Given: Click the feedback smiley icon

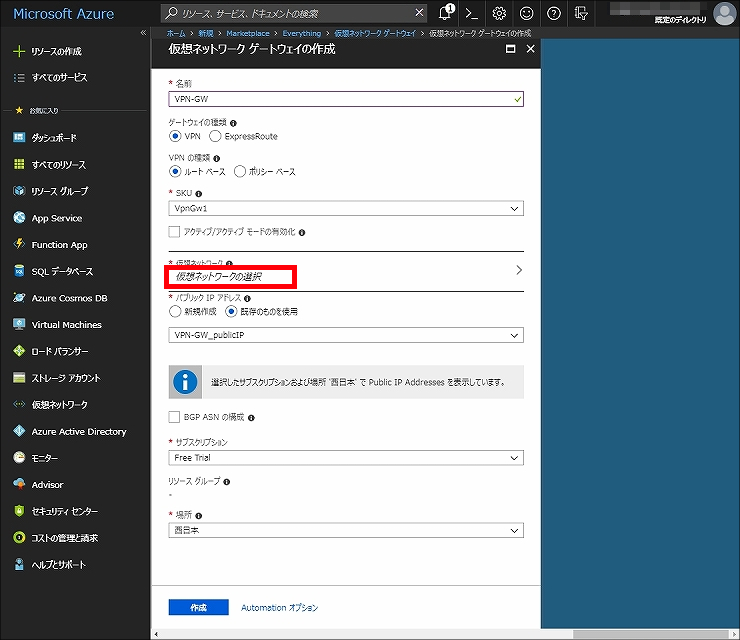Looking at the screenshot, I should coord(526,13).
